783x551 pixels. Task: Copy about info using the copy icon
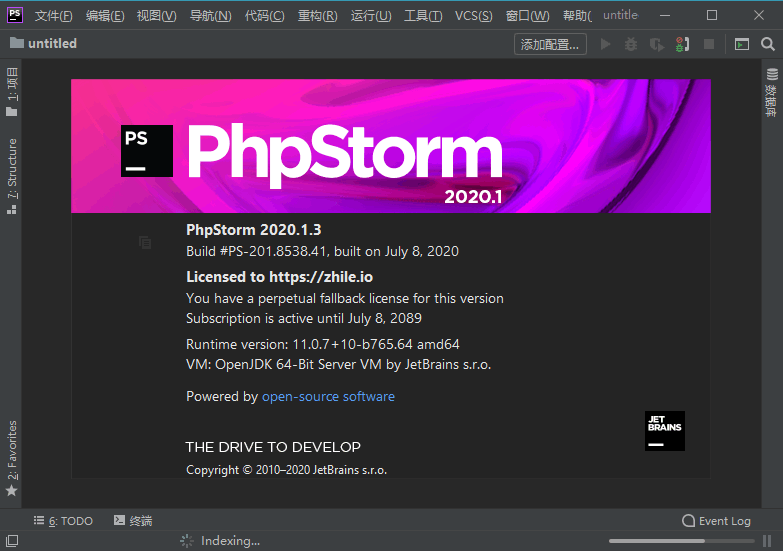pyautogui.click(x=145, y=242)
